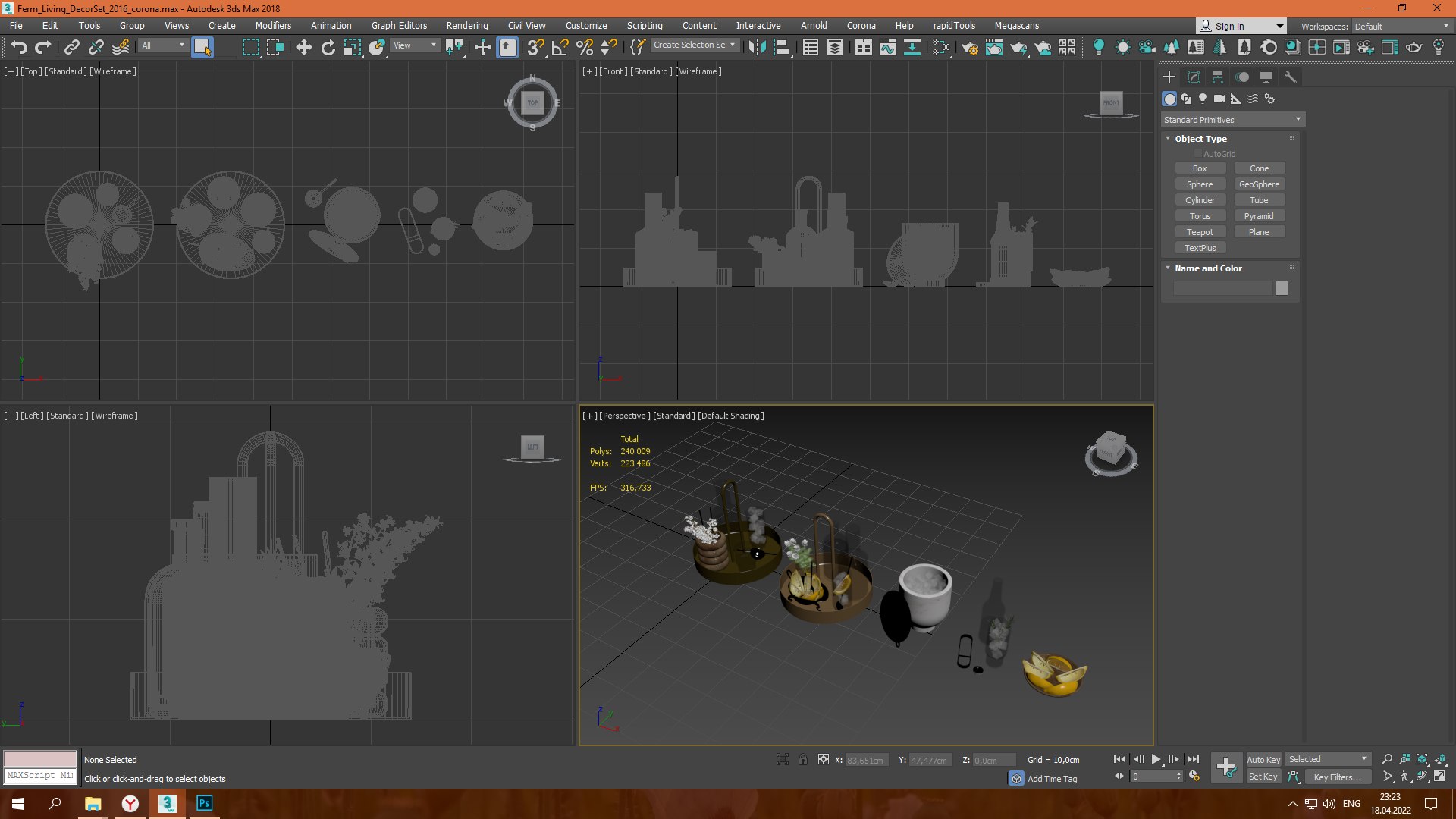Click the GeoSphere primitive button

[1259, 184]
